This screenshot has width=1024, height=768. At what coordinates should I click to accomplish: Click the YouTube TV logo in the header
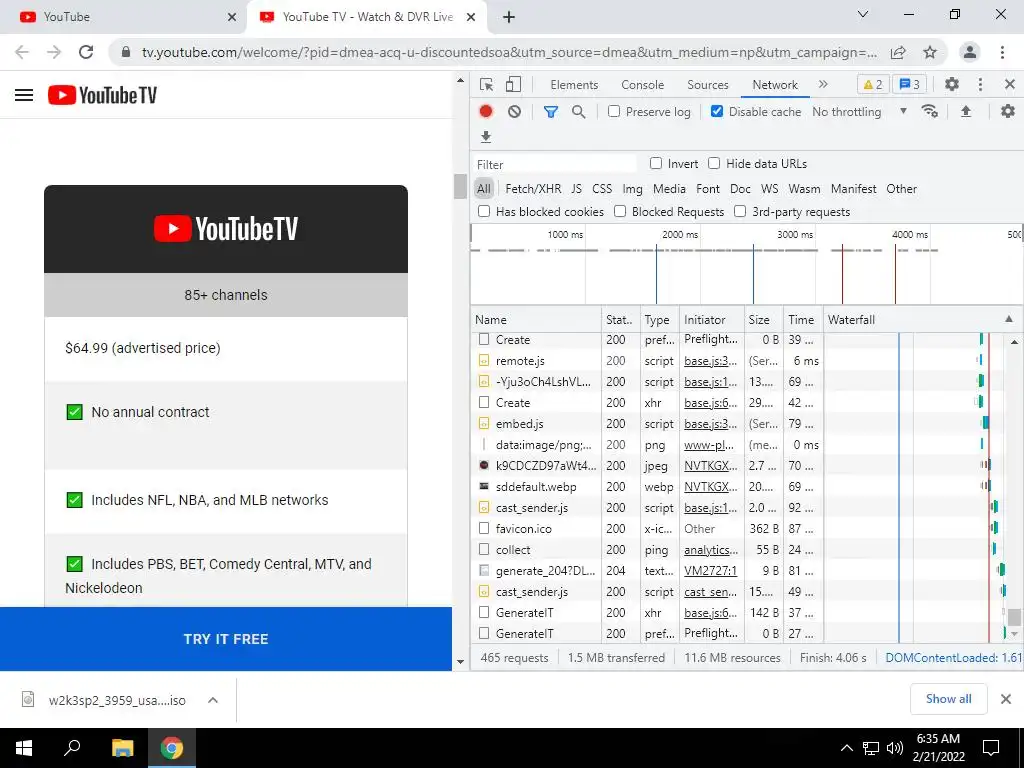point(103,95)
